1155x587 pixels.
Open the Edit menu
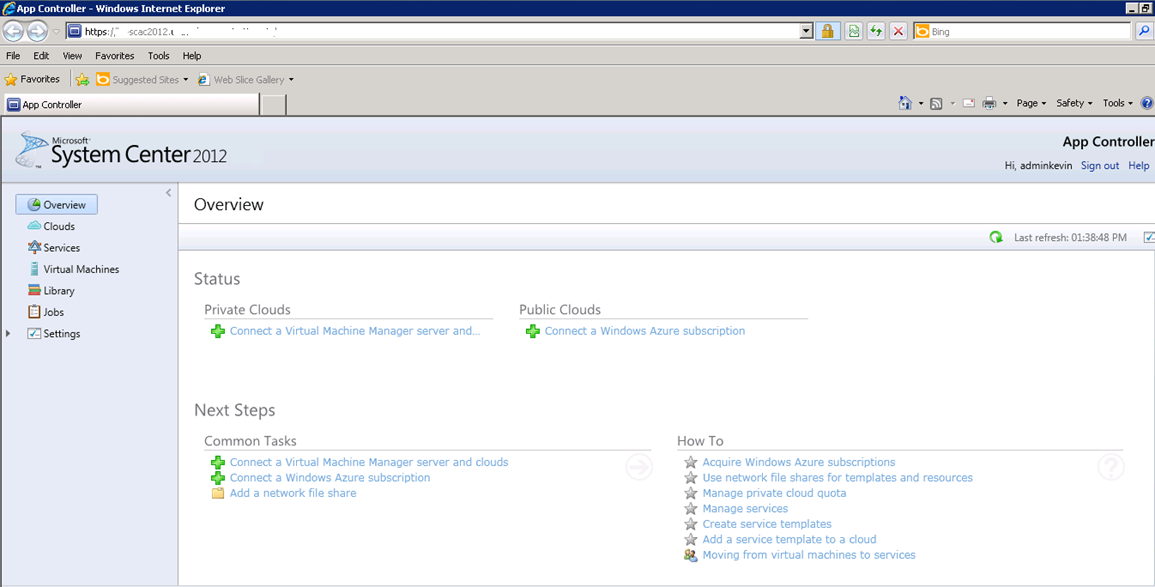coord(41,56)
